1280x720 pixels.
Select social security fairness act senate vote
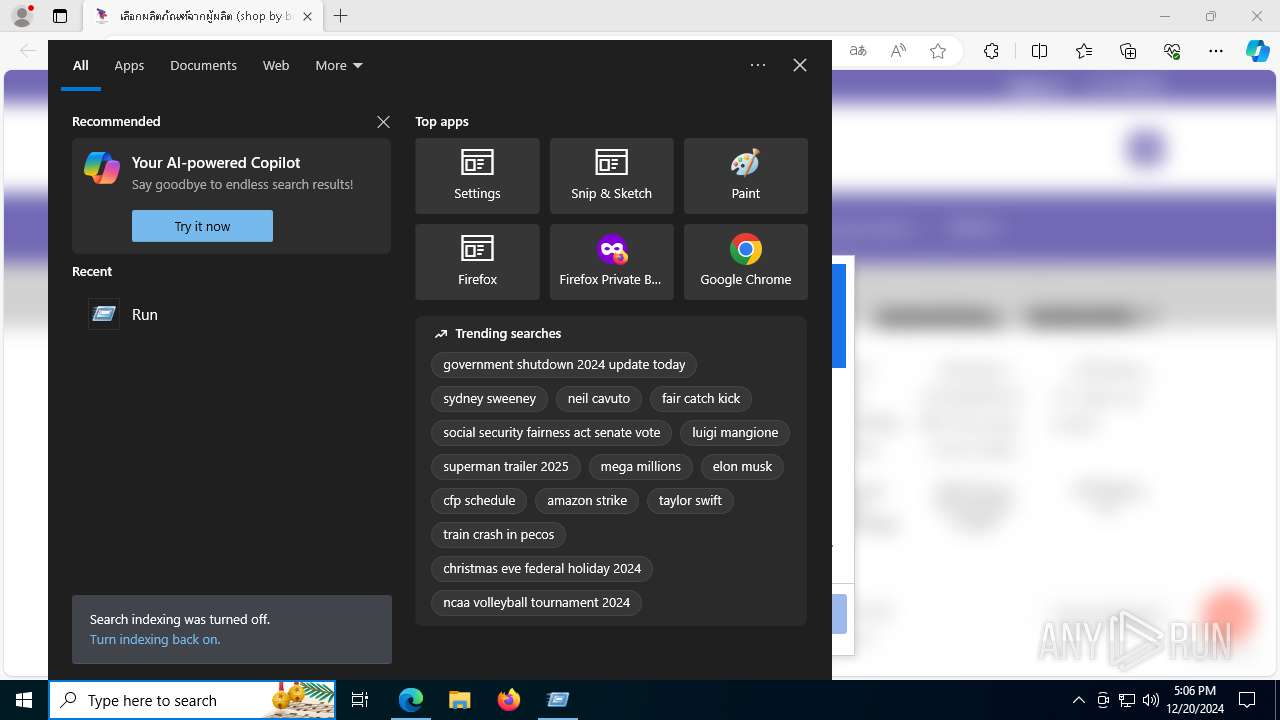point(552,433)
